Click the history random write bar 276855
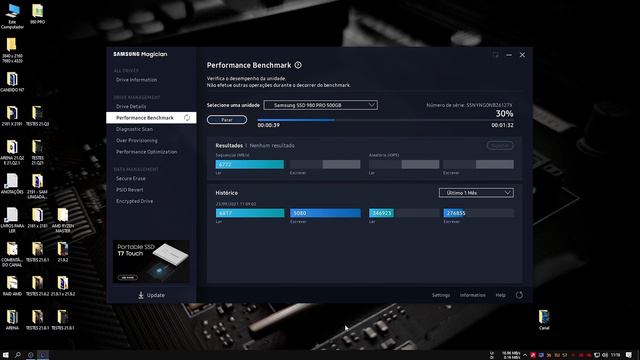Screen dimensions: 640x360 pos(454,213)
